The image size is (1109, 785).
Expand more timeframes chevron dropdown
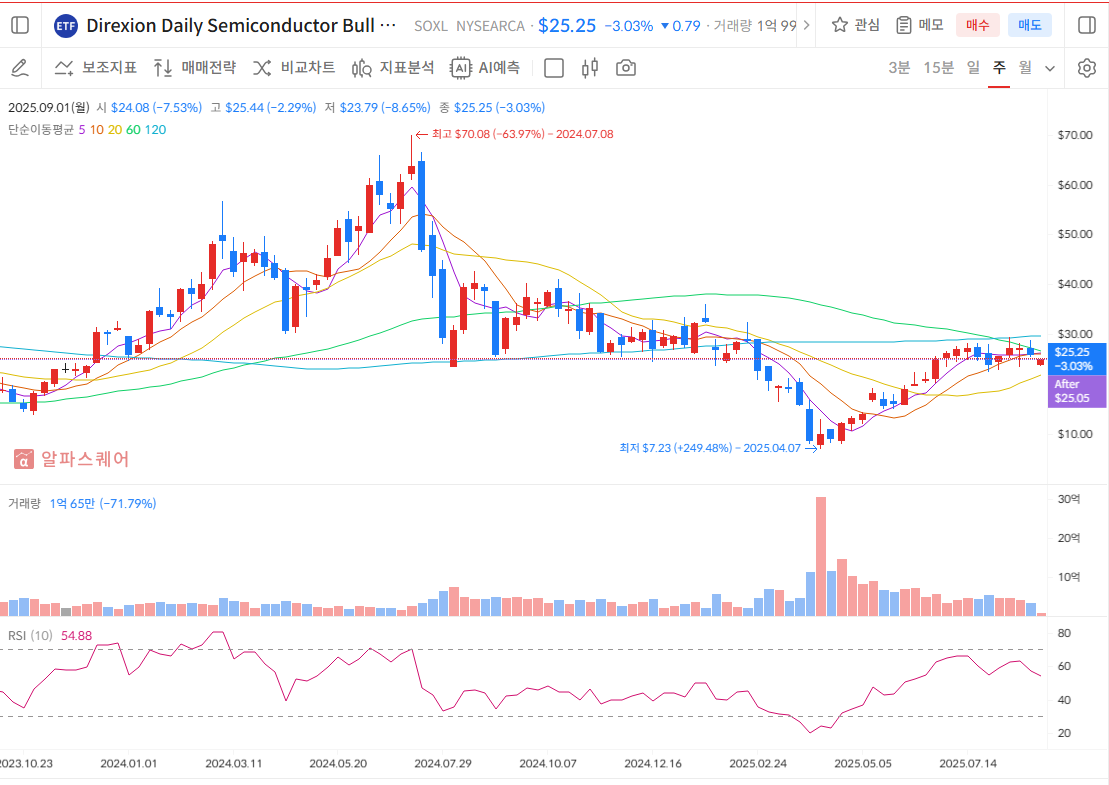coord(1050,69)
